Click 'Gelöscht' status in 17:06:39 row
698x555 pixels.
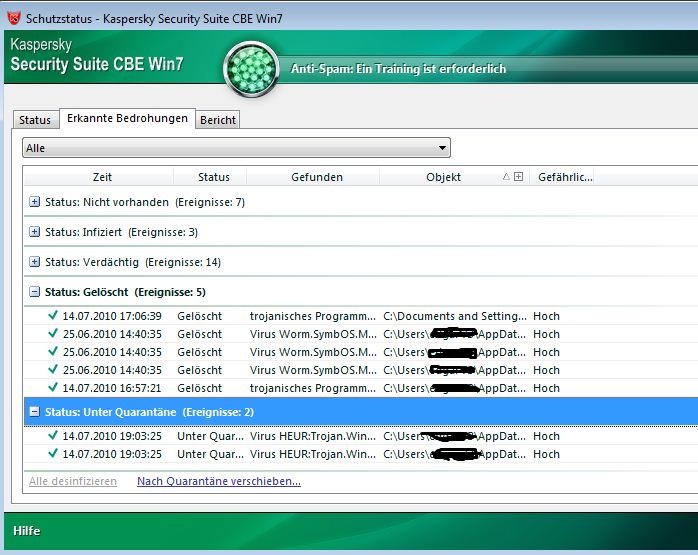click(199, 316)
